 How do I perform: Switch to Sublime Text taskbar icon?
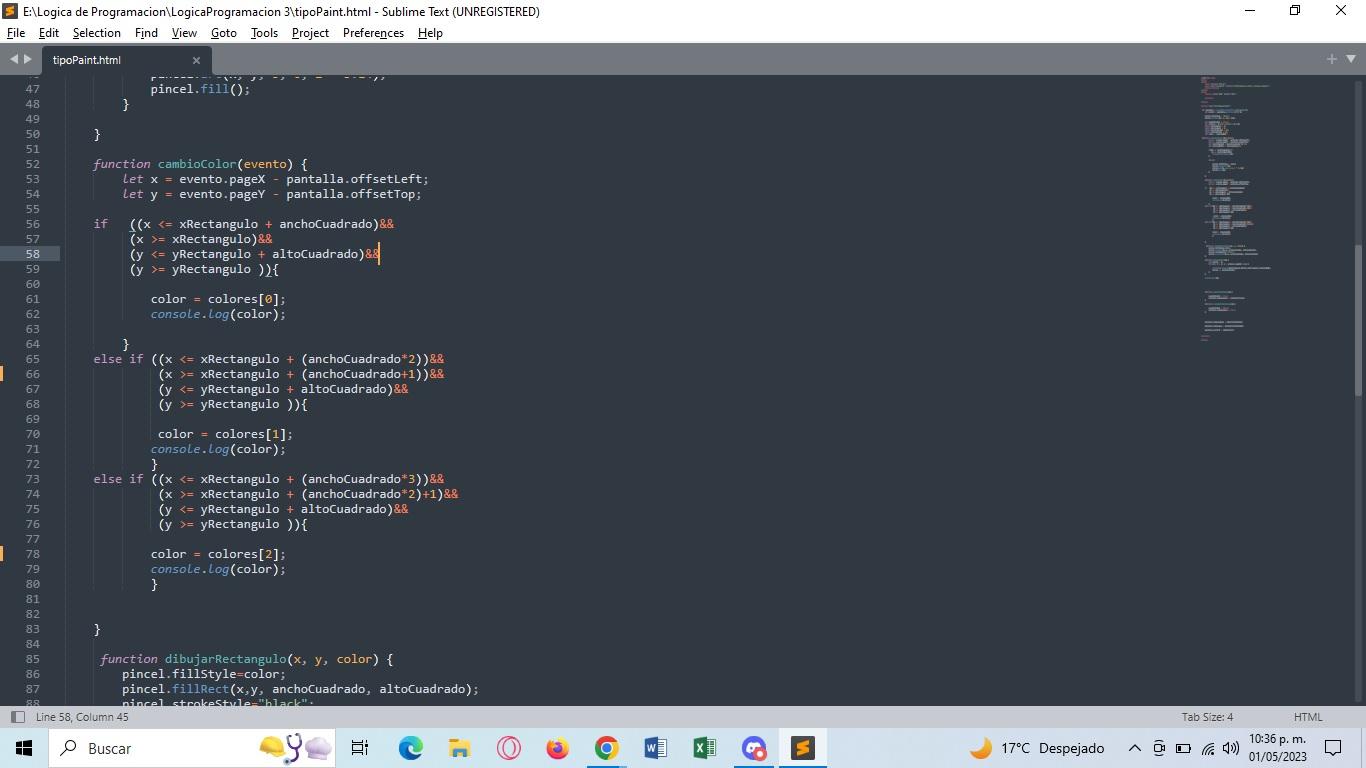(802, 748)
